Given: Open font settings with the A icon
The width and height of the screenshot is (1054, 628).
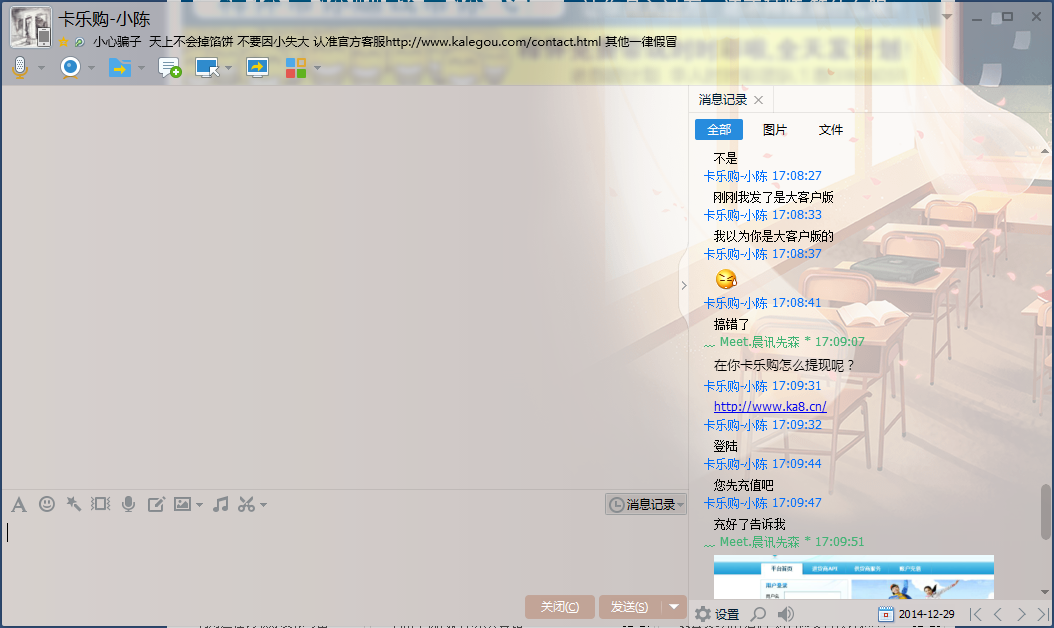Looking at the screenshot, I should pos(19,504).
